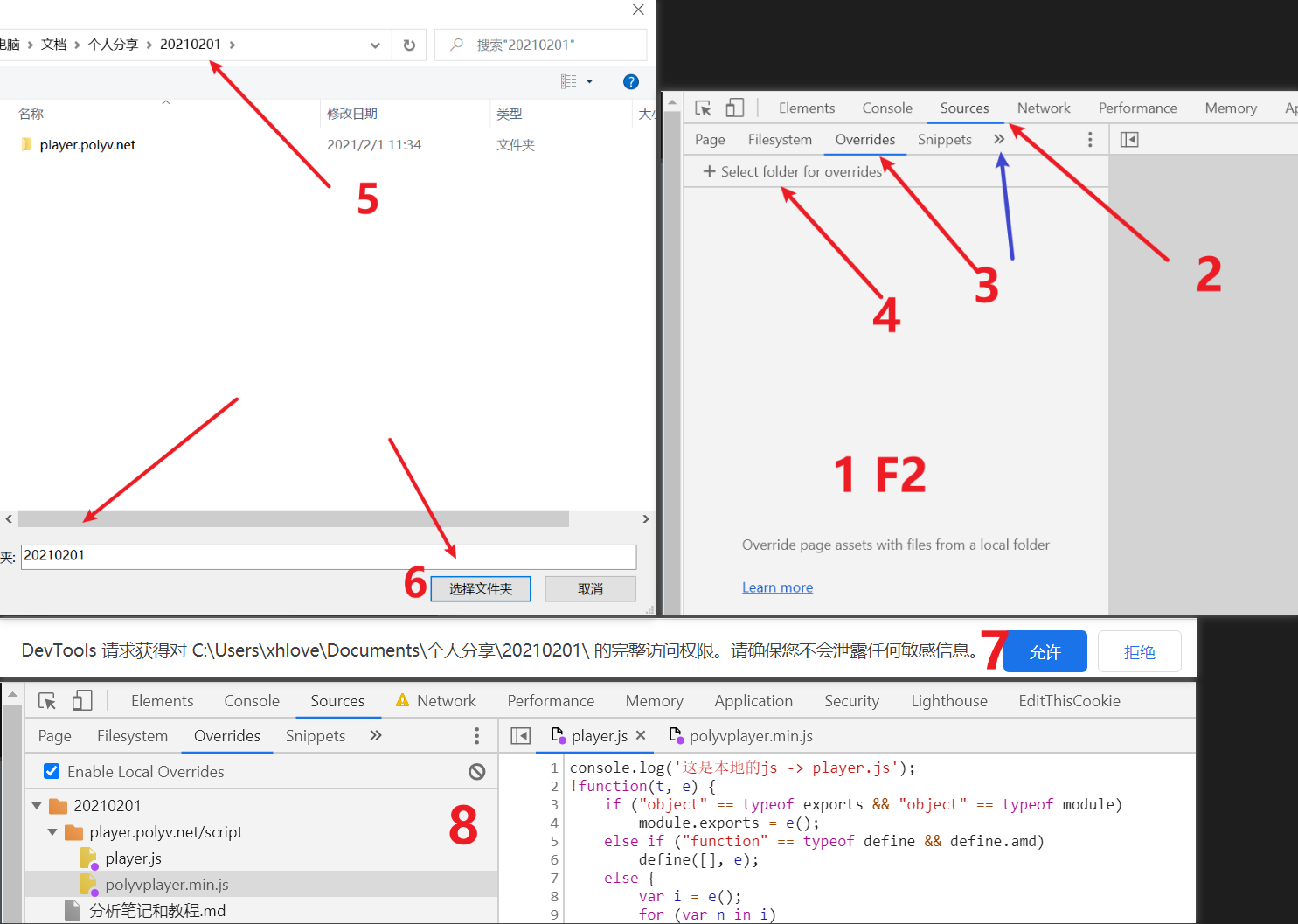Open the Lighthouse tab in lower DevTools
The height and width of the screenshot is (924, 1298).
click(x=949, y=701)
